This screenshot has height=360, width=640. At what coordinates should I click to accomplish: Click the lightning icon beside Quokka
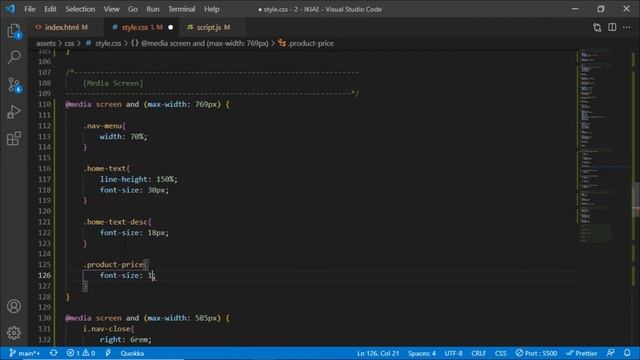(x=108, y=353)
